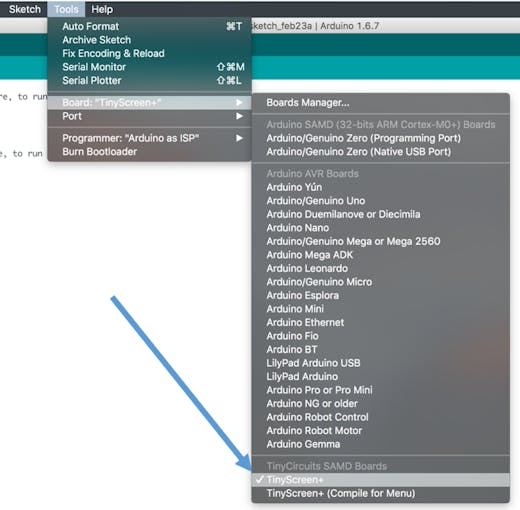Pick Arduino/Genuino Zero (Native USB Port)
Viewport: 520px width, 510px height.
tap(381, 152)
